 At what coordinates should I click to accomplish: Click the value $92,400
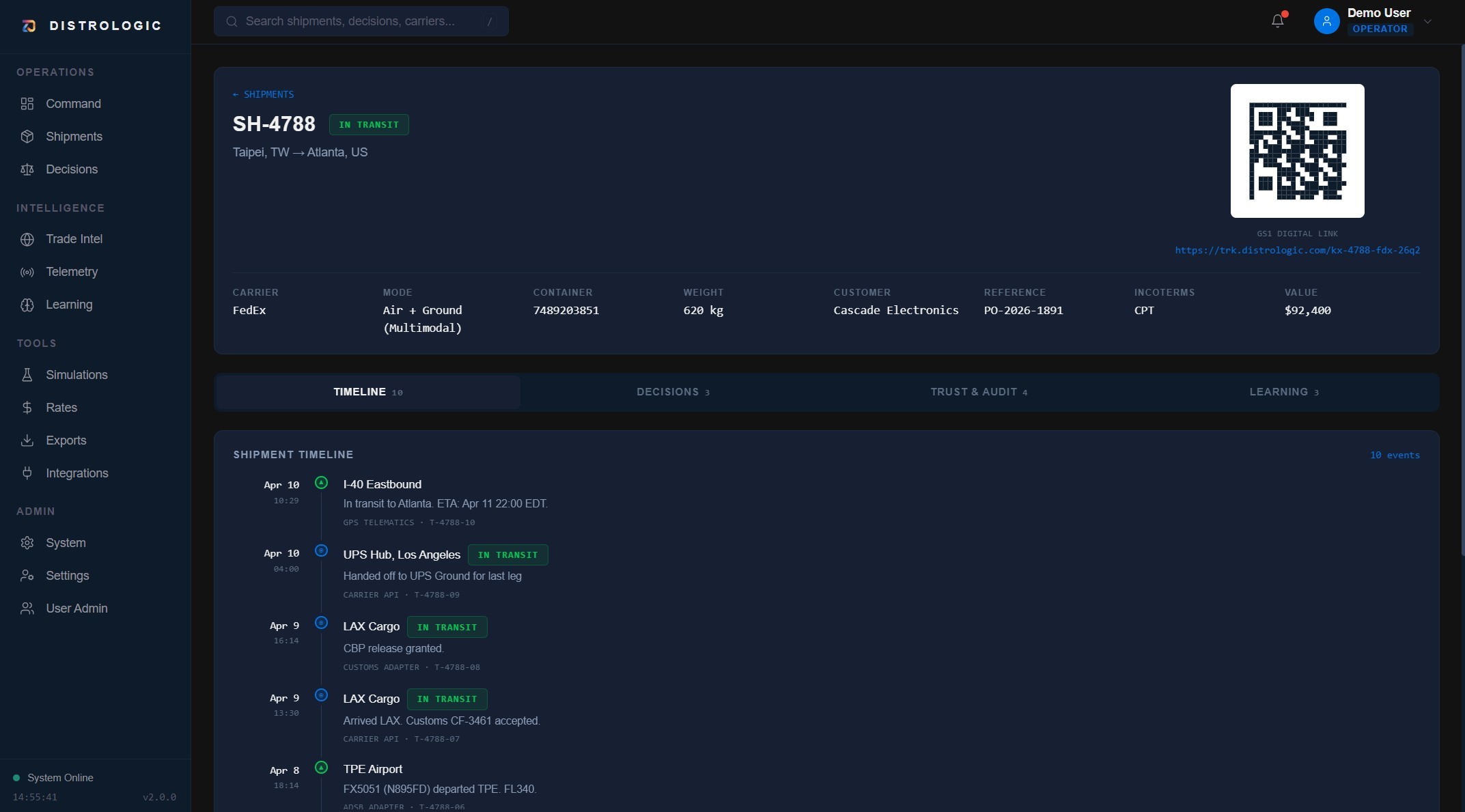(1307, 311)
